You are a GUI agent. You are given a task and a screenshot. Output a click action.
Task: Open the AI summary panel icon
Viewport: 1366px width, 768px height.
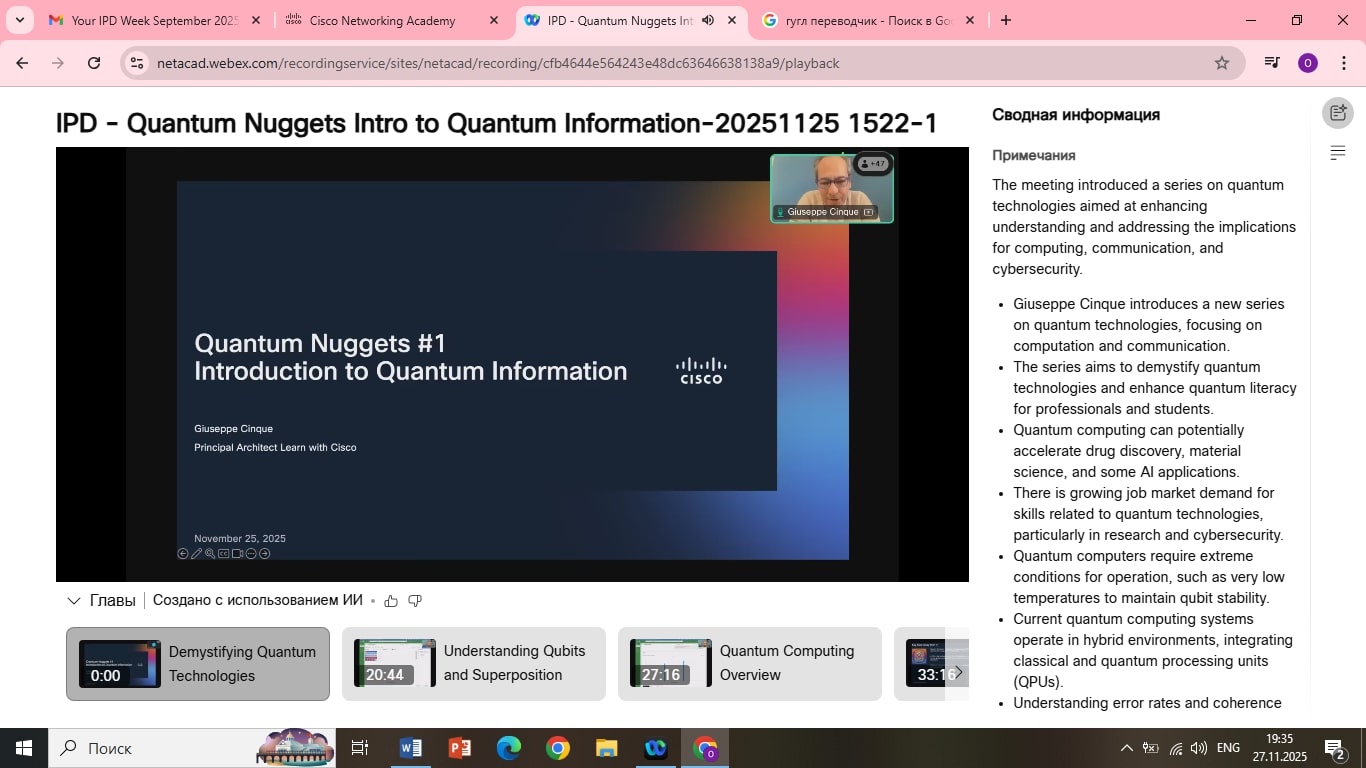pos(1337,113)
